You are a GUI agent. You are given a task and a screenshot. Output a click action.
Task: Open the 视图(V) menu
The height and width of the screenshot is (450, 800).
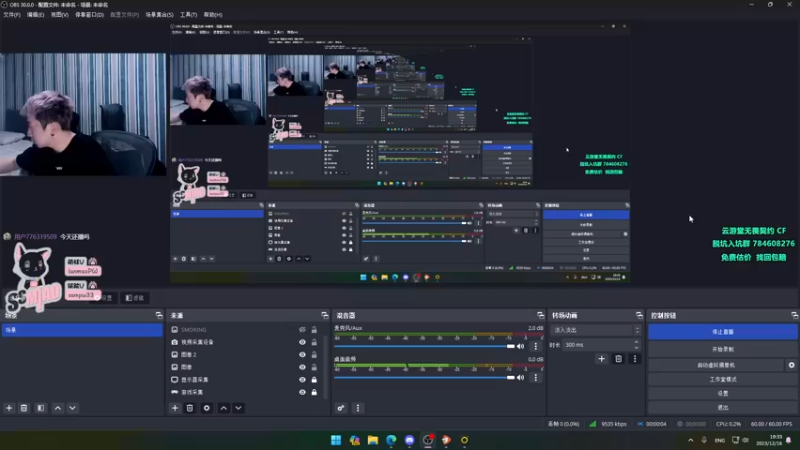pos(59,15)
